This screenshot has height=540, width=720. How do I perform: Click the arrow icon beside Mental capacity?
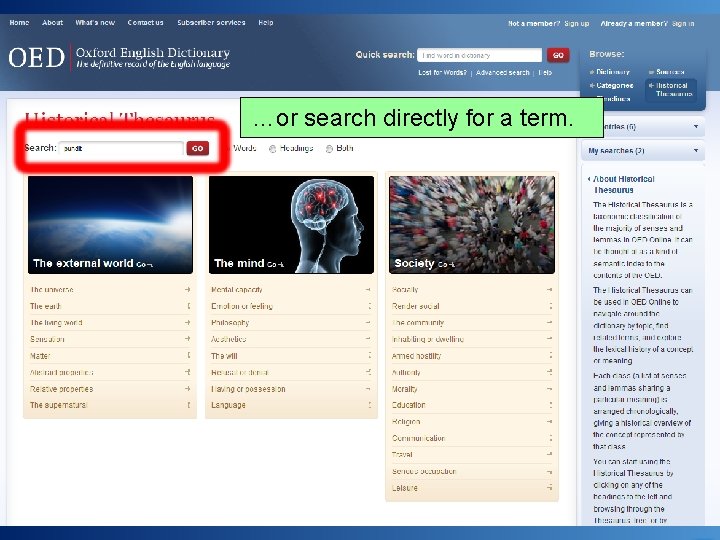point(368,290)
